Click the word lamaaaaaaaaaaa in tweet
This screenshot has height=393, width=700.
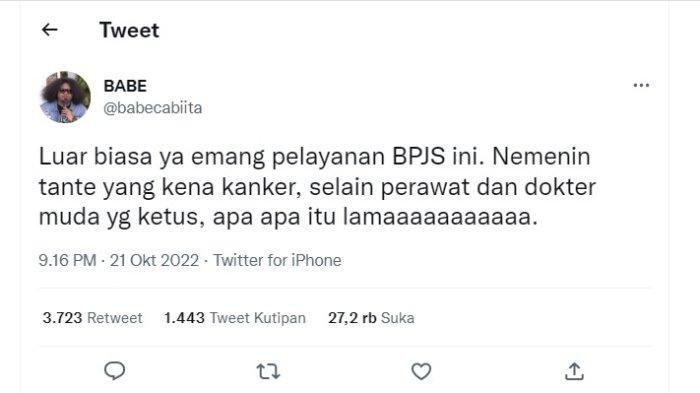click(440, 217)
